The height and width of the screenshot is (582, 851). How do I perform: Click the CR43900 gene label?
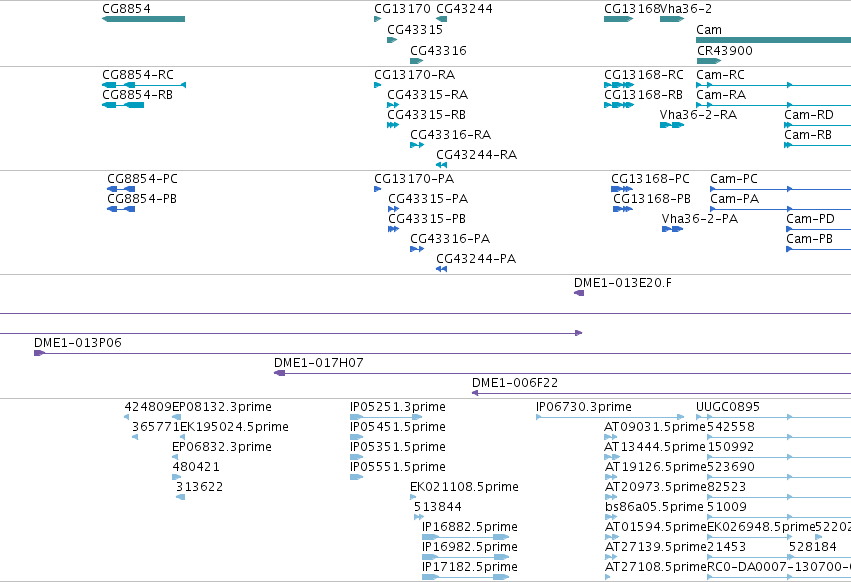click(x=725, y=50)
